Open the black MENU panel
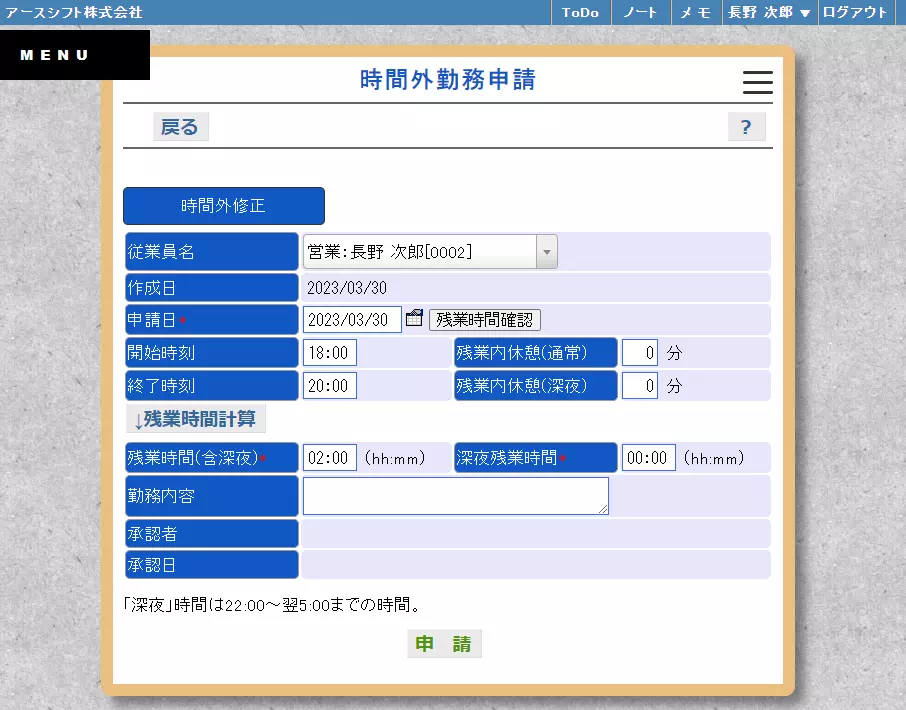The image size is (906, 710). tap(55, 54)
